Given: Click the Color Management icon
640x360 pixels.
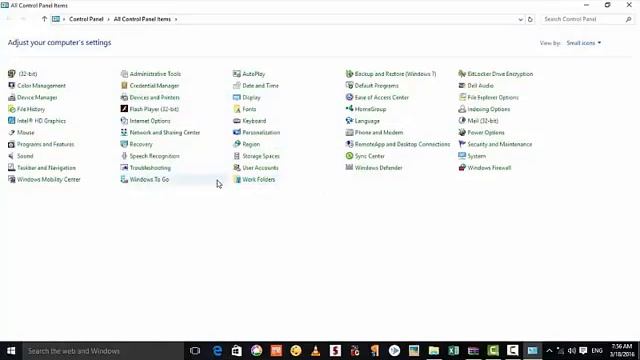Looking at the screenshot, I should click(11, 86).
